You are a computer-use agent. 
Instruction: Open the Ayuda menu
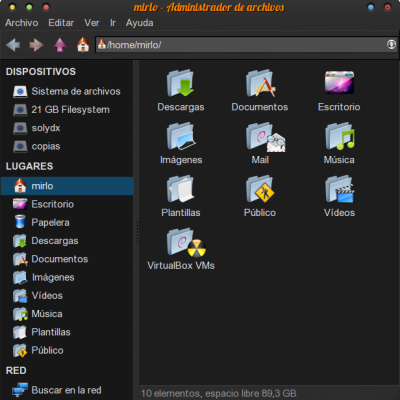click(x=140, y=23)
